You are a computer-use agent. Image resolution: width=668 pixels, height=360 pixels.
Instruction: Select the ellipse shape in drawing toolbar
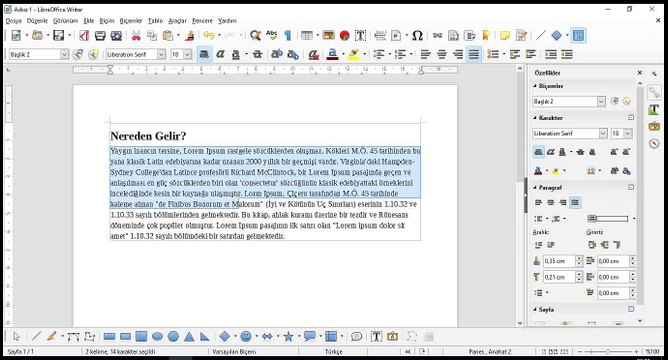(x=157, y=337)
